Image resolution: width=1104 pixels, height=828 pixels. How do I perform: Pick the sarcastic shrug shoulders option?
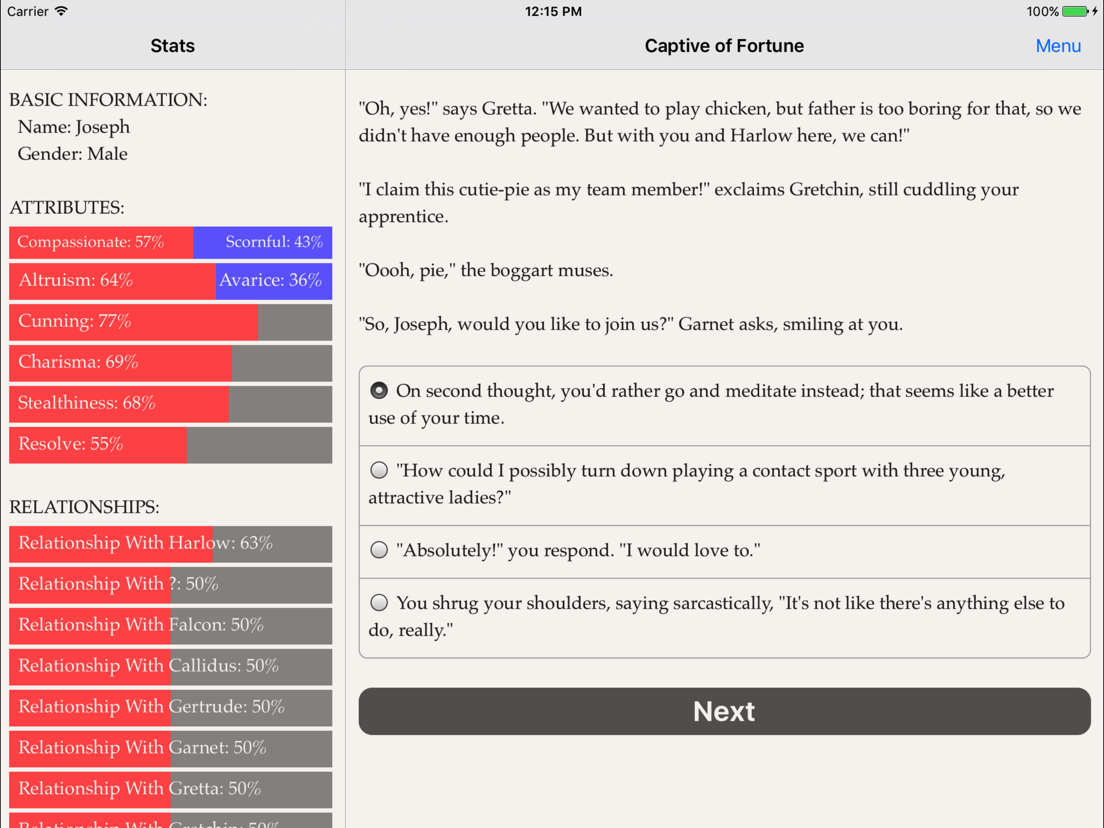[724, 617]
